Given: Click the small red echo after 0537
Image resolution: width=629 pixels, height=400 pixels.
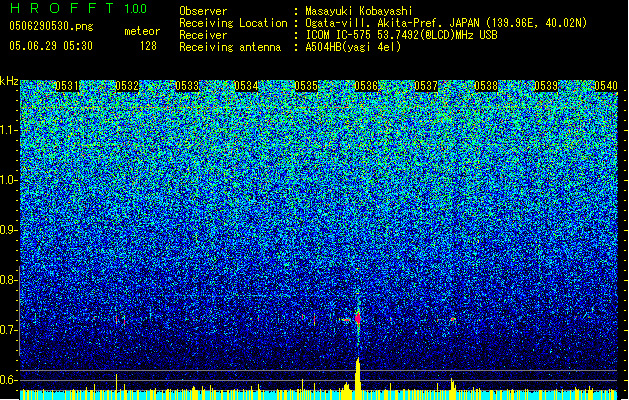Looking at the screenshot, I should point(453,319).
